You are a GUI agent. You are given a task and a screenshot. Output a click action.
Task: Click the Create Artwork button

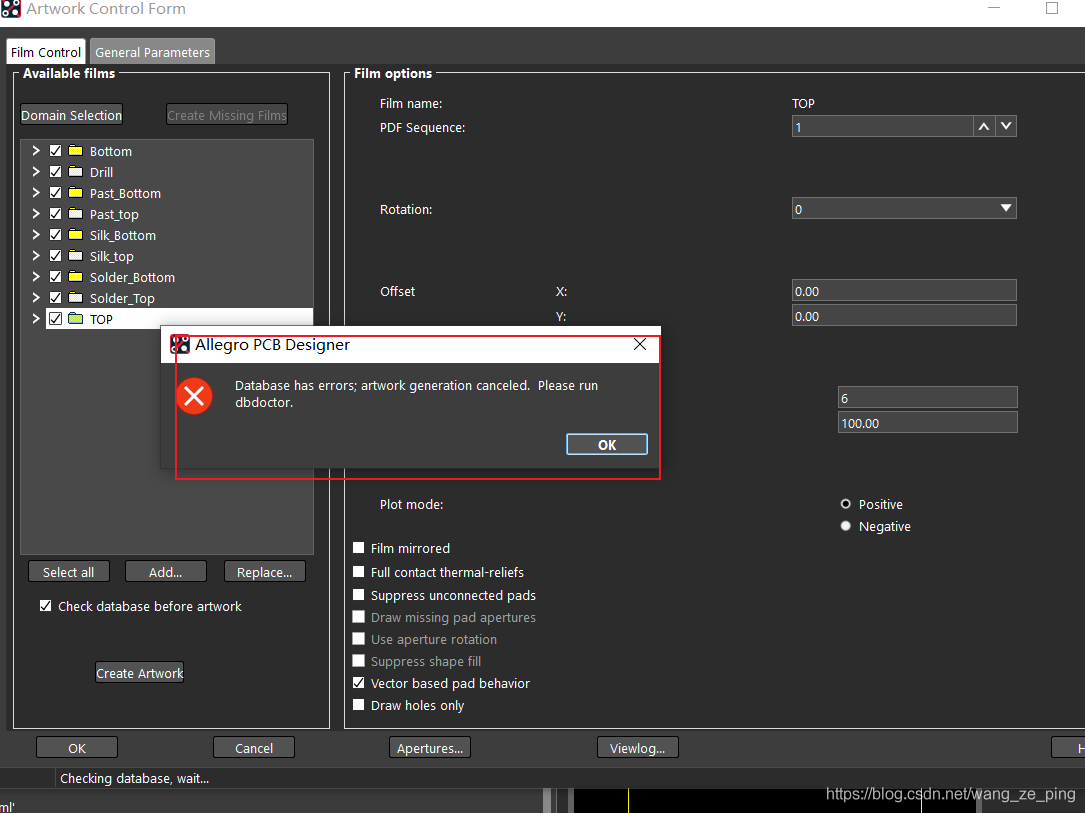140,673
